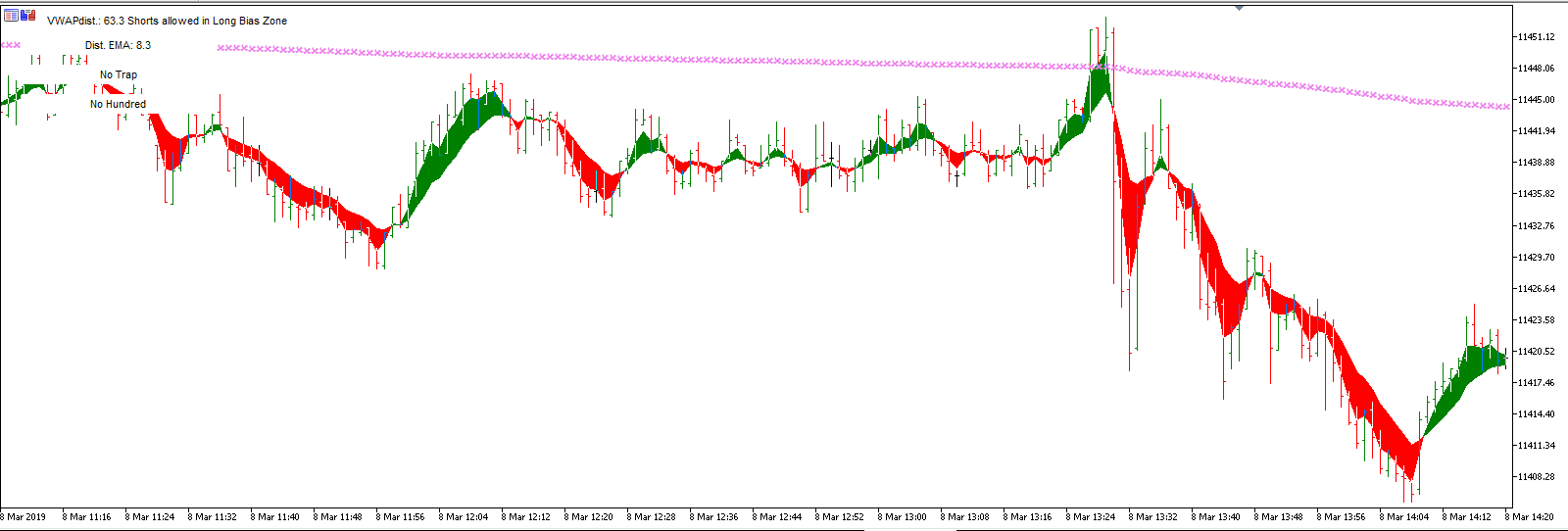Click '8 Mar 14:04' on time axis

click(1405, 517)
